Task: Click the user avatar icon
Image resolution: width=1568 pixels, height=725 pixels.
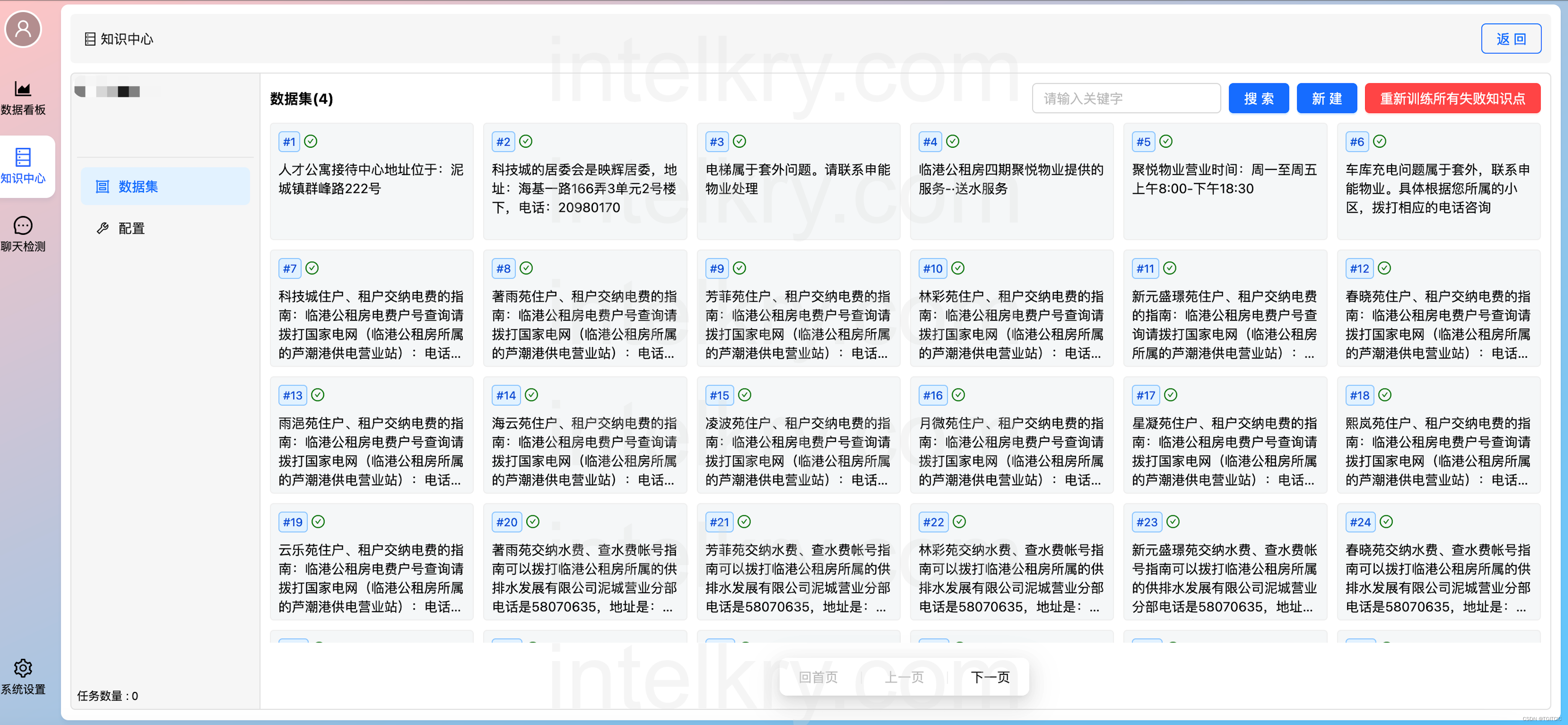Action: point(23,28)
